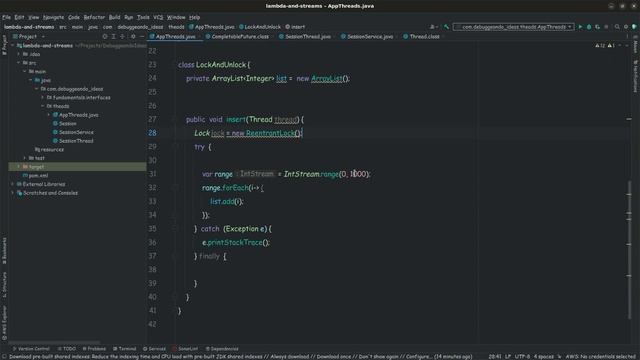
Task: Click the tool windows quick-access icon in status bar corner
Action: [4, 356]
